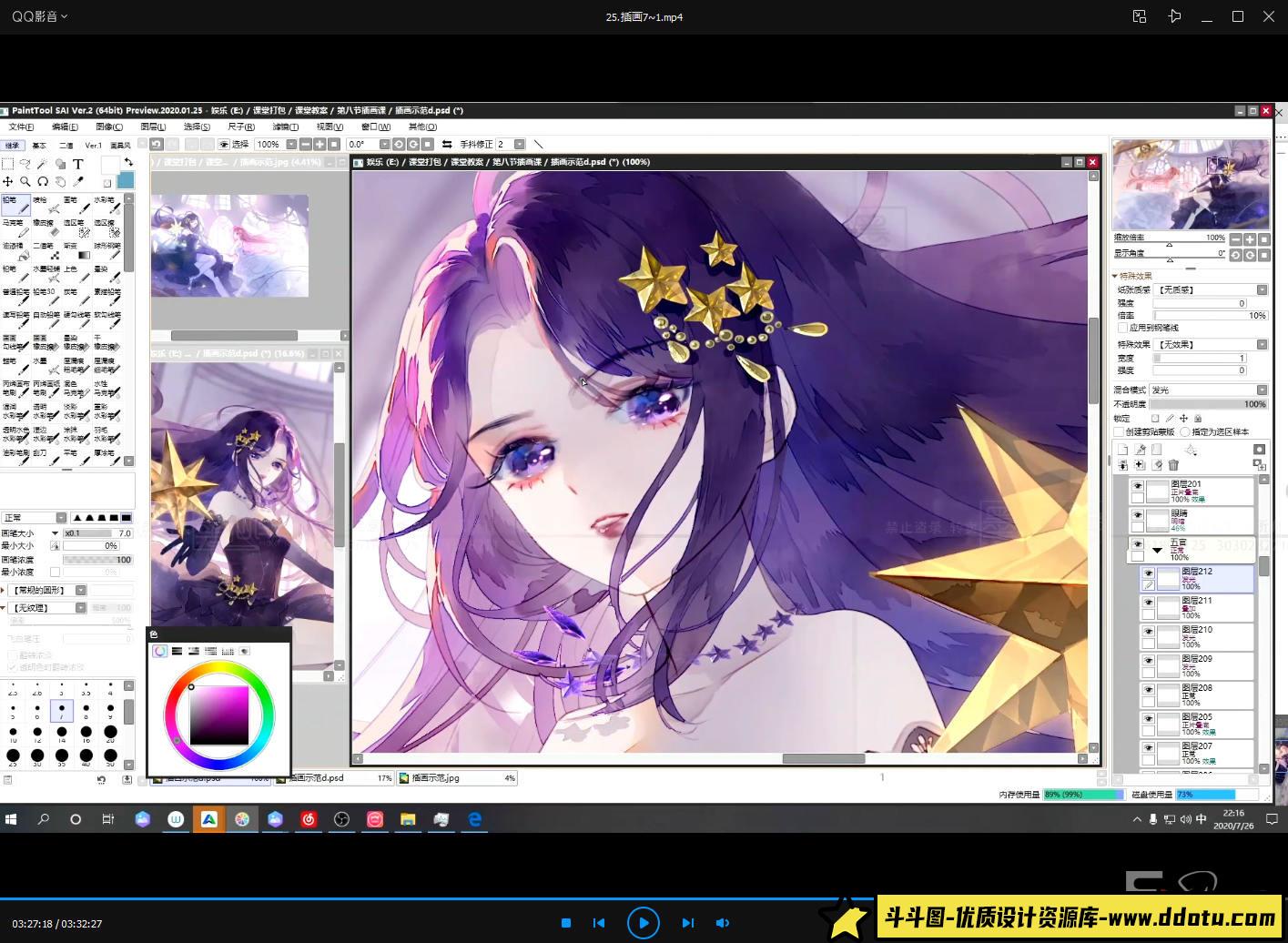Viewport: 1288px width, 943px height.
Task: Open the 图层(L) menu
Action: tap(153, 127)
